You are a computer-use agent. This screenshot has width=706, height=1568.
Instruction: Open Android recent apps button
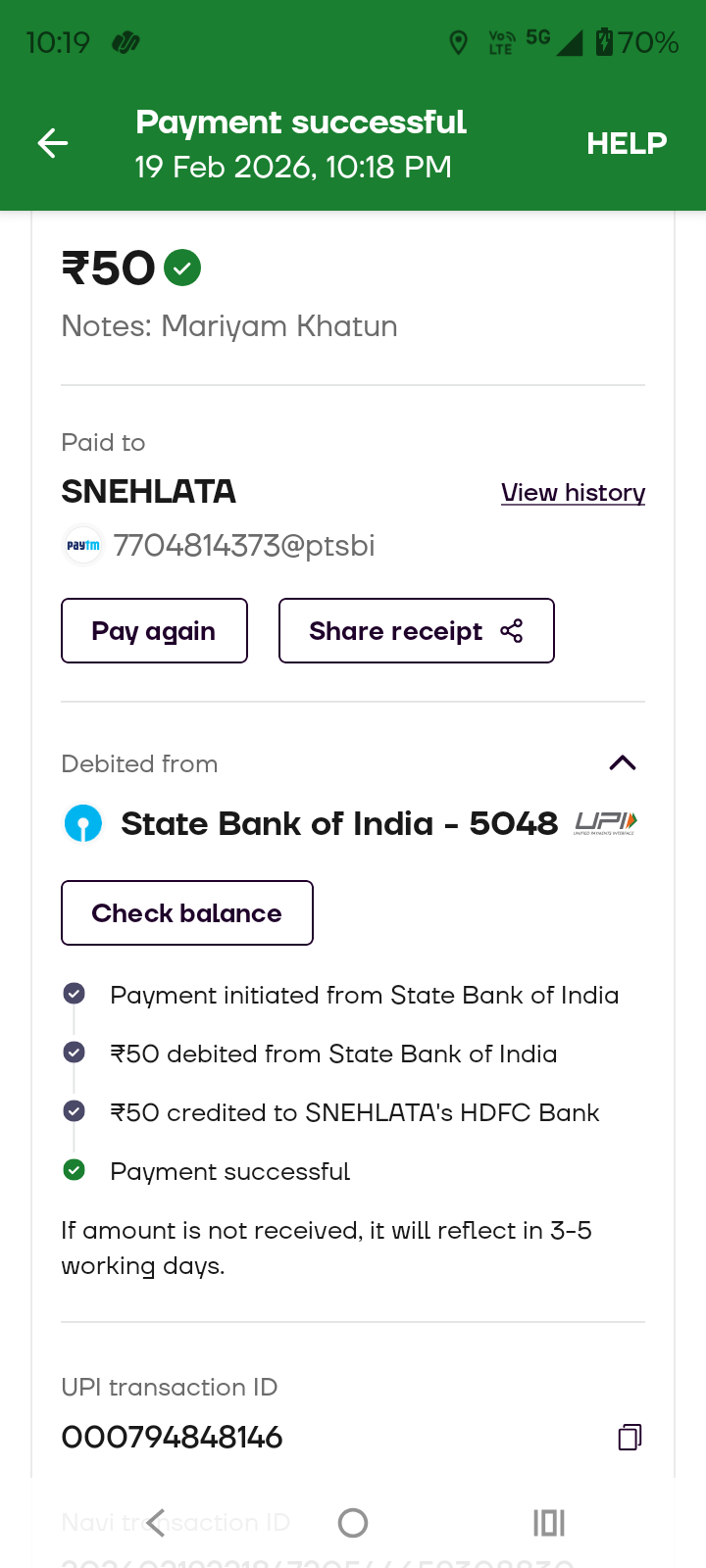[548, 1523]
